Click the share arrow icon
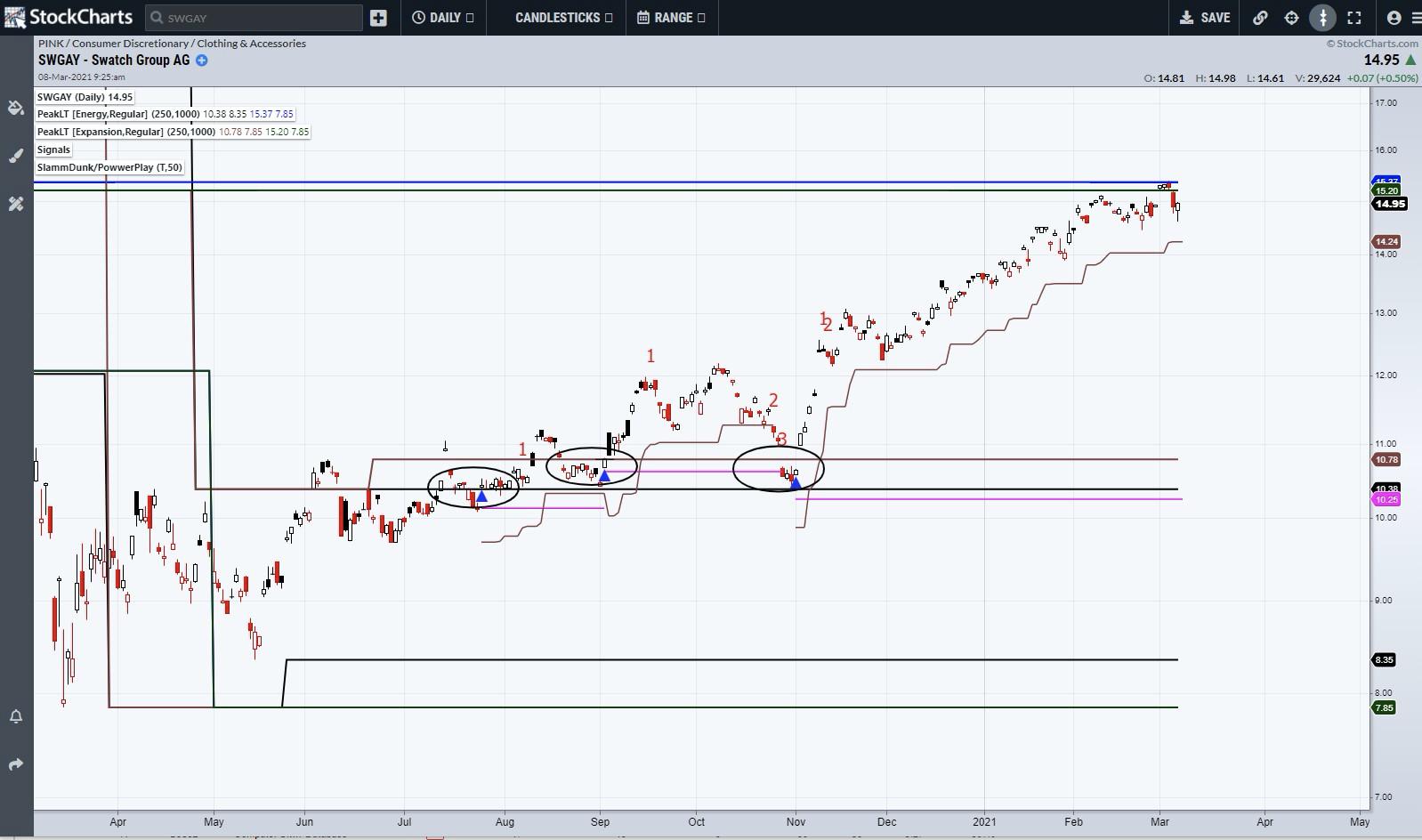This screenshot has height=840, width=1422. 15,764
